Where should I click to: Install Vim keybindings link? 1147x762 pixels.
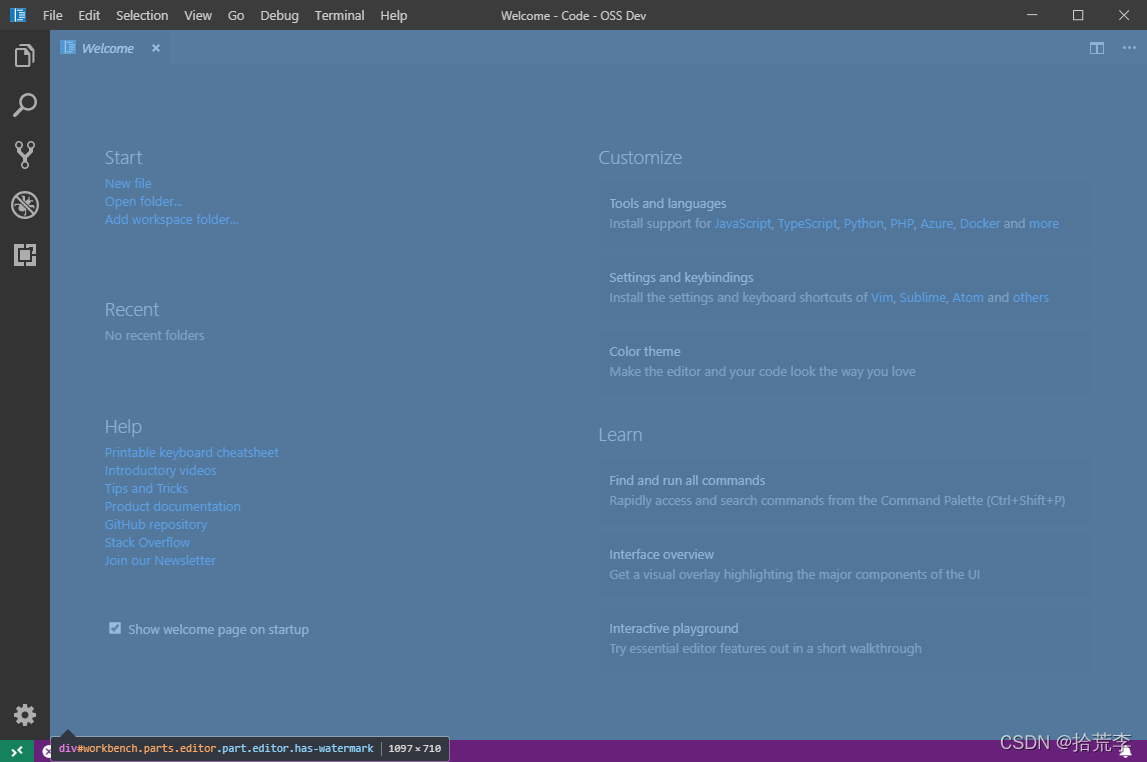point(881,298)
